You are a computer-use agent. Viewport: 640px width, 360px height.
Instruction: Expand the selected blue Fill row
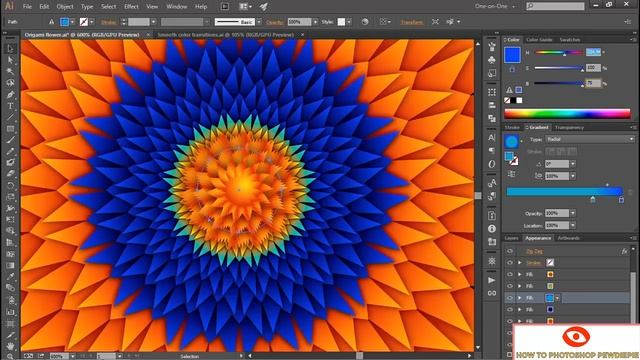[x=520, y=298]
